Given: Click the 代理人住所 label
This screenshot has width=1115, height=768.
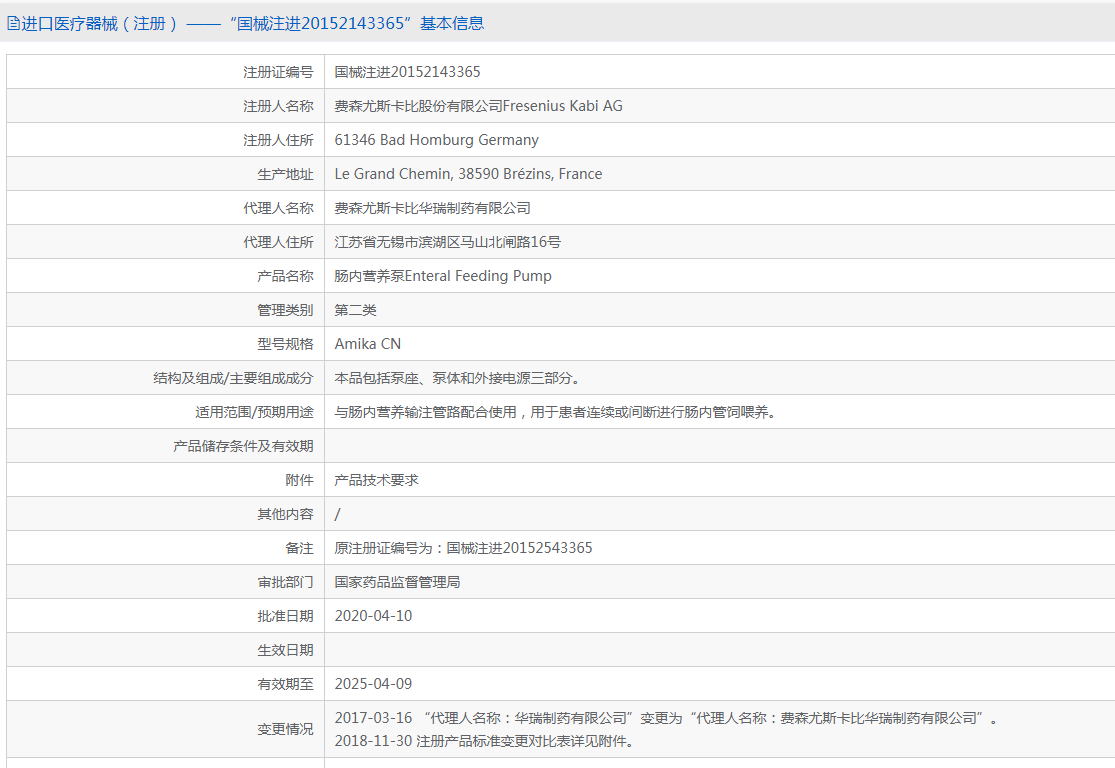Looking at the screenshot, I should click(x=278, y=242).
